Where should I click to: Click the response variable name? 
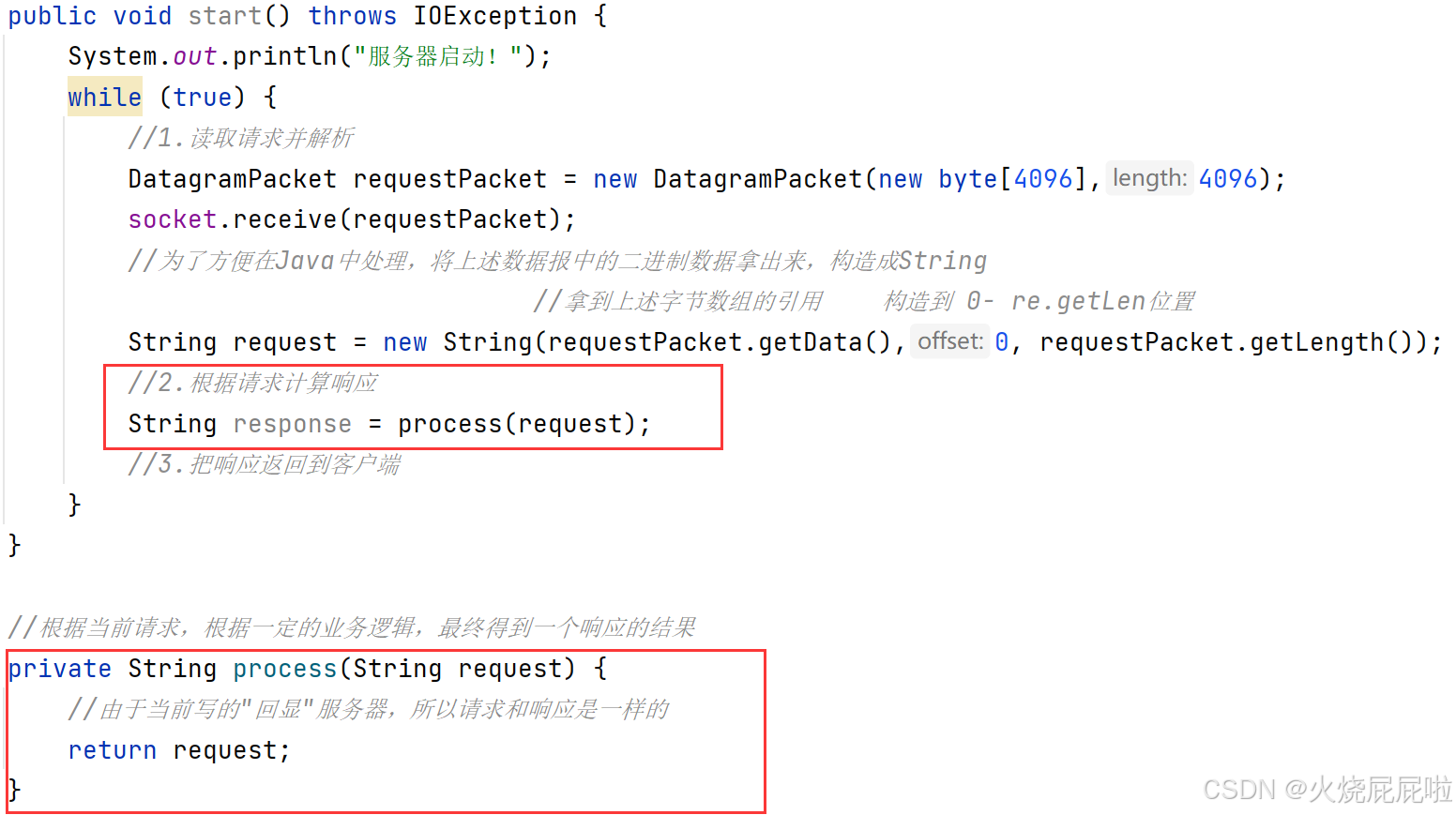tap(293, 424)
